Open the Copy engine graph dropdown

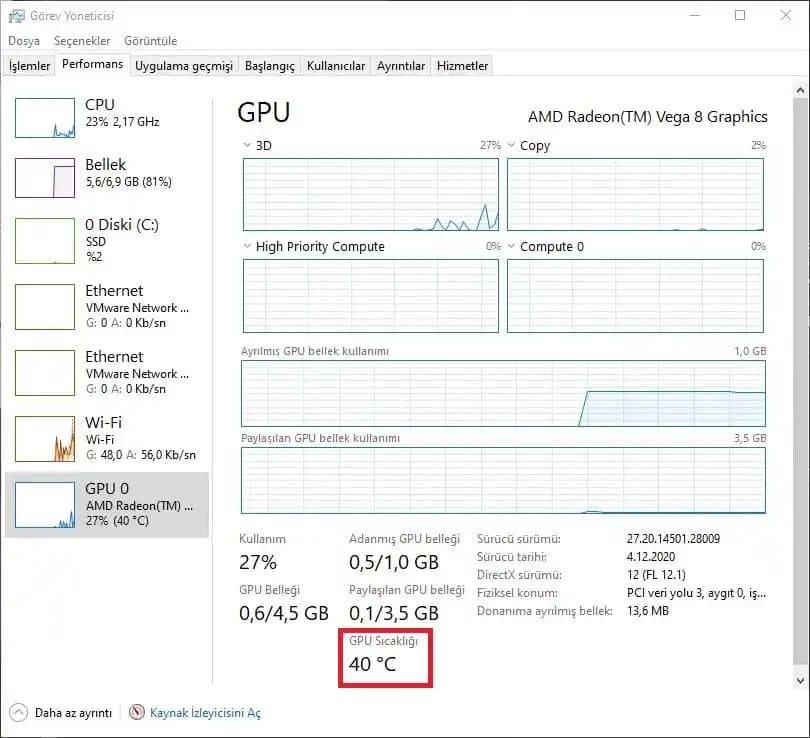512,146
